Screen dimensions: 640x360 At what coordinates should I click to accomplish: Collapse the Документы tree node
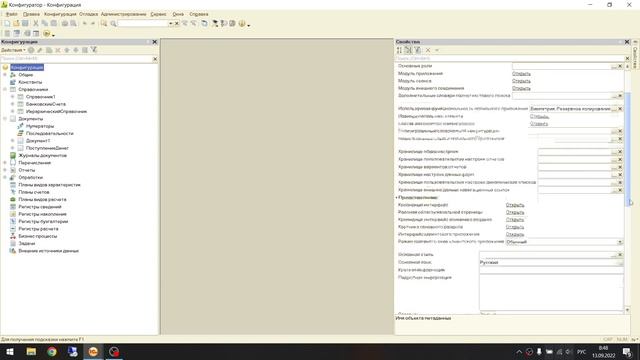[5, 119]
